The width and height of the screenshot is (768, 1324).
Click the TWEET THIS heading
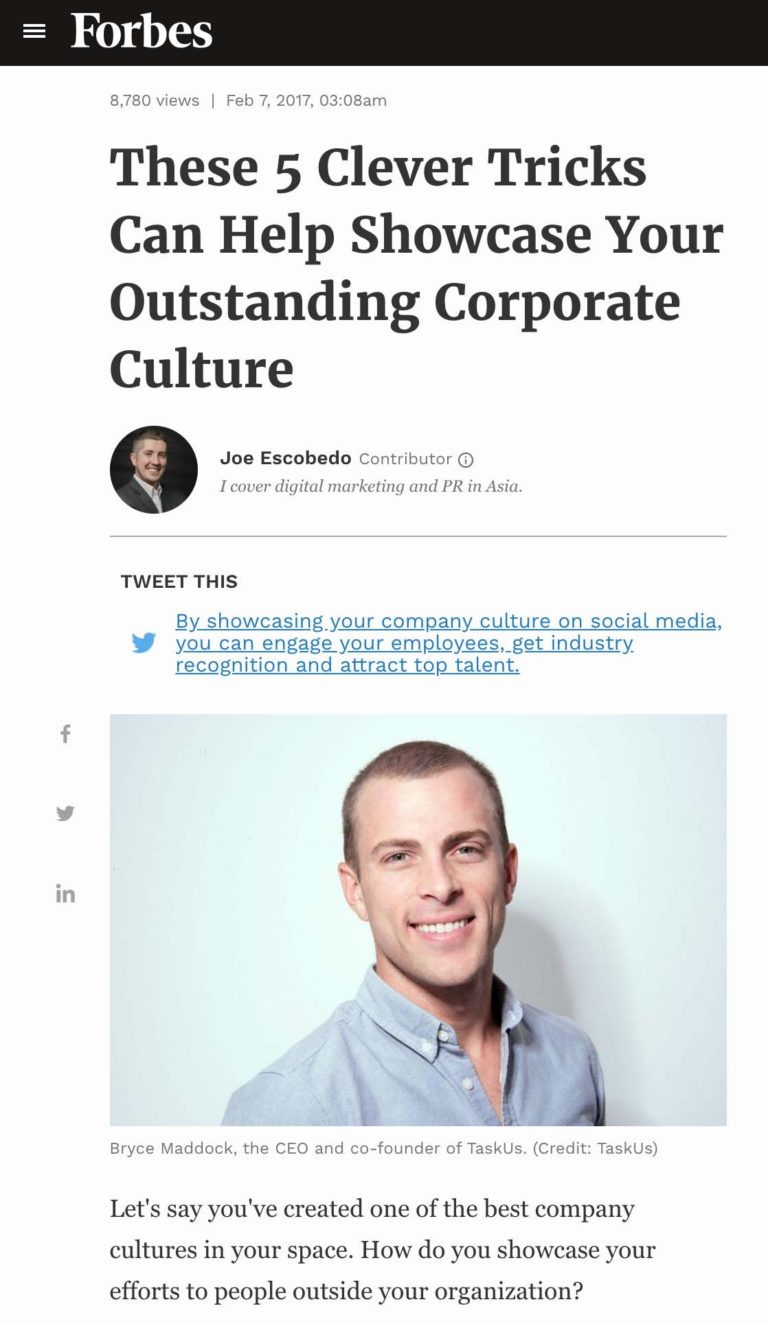click(179, 581)
